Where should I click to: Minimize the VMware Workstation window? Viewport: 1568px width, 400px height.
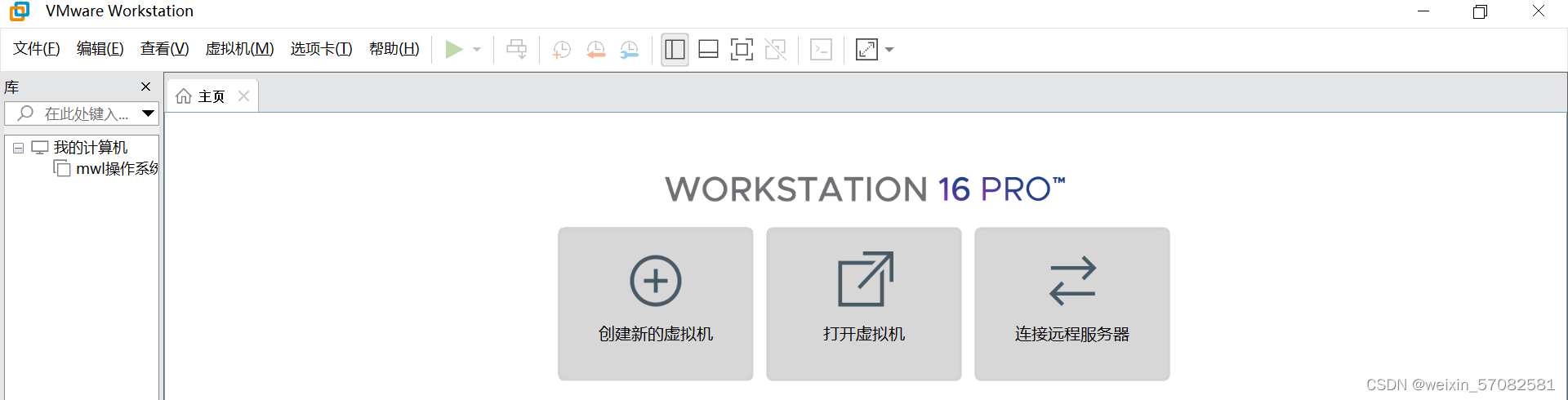point(1423,11)
